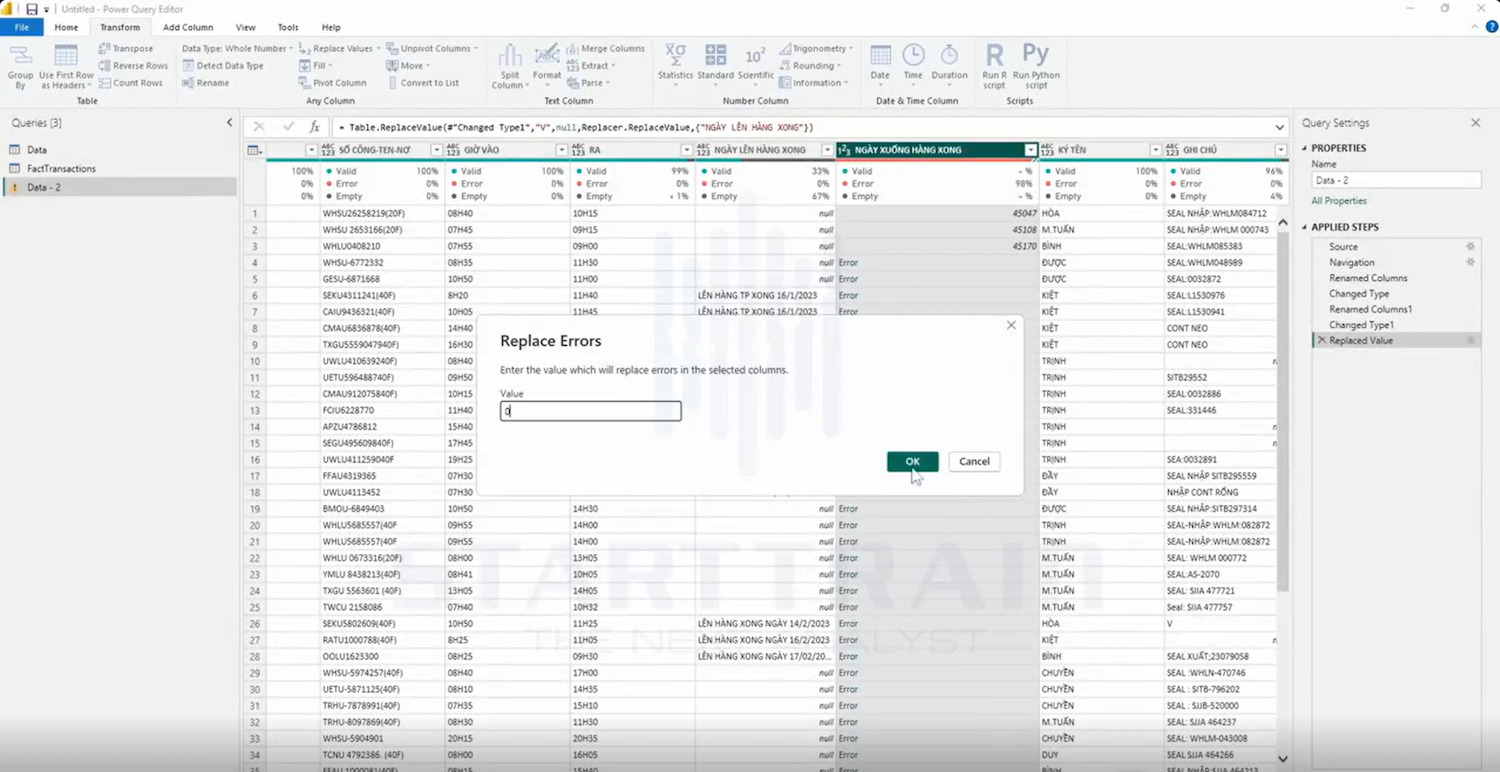Open the All Properties link
Image resolution: width=1500 pixels, height=772 pixels.
1339,201
